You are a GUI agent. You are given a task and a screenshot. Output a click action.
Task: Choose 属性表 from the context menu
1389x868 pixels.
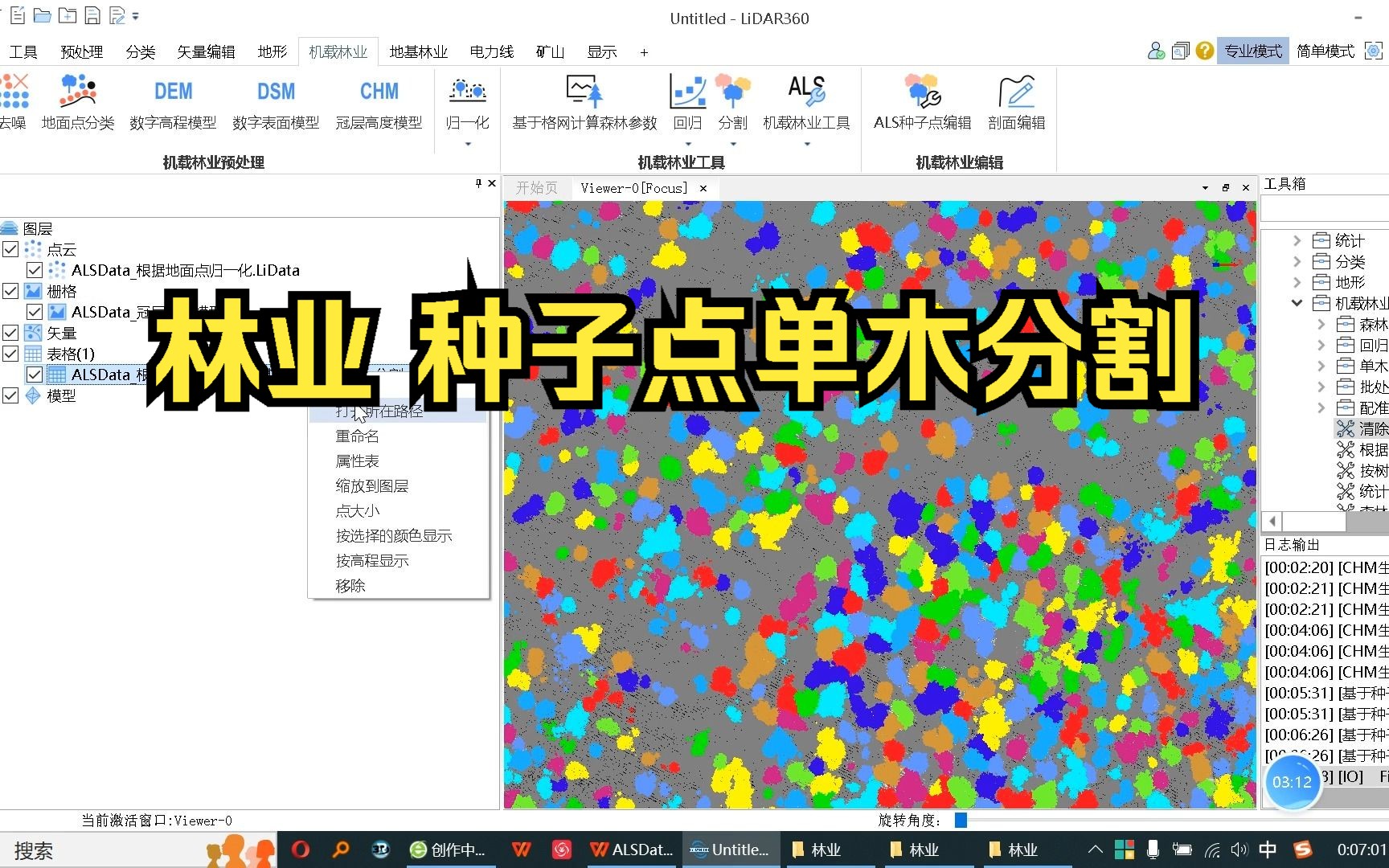357,461
